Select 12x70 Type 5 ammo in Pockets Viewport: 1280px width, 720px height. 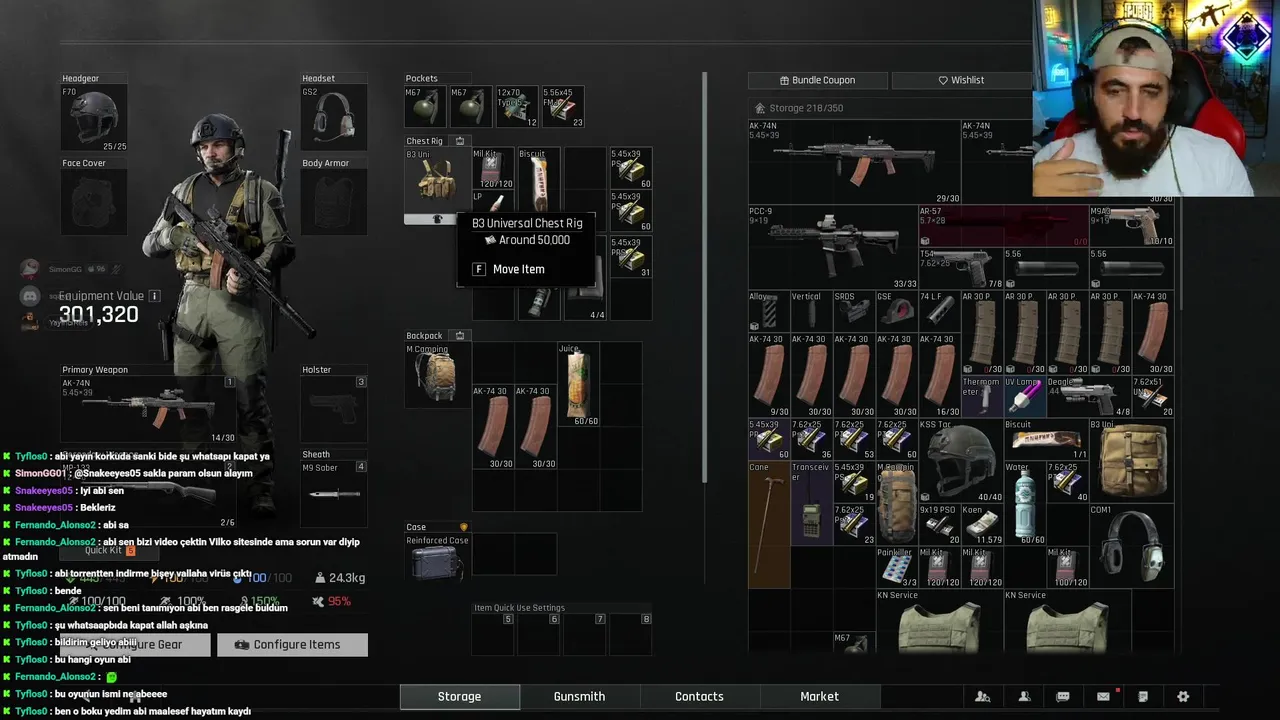point(517,107)
